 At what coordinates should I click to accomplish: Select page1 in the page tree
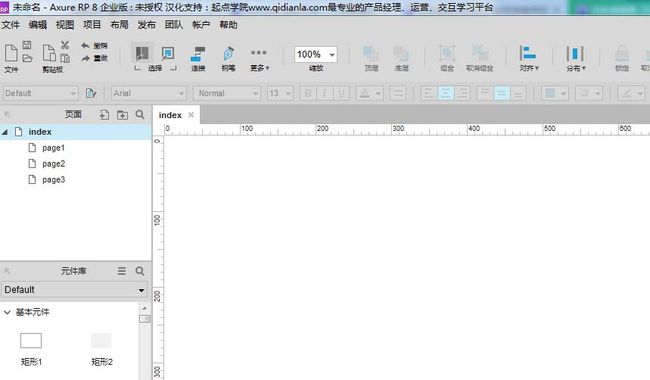tap(53, 148)
